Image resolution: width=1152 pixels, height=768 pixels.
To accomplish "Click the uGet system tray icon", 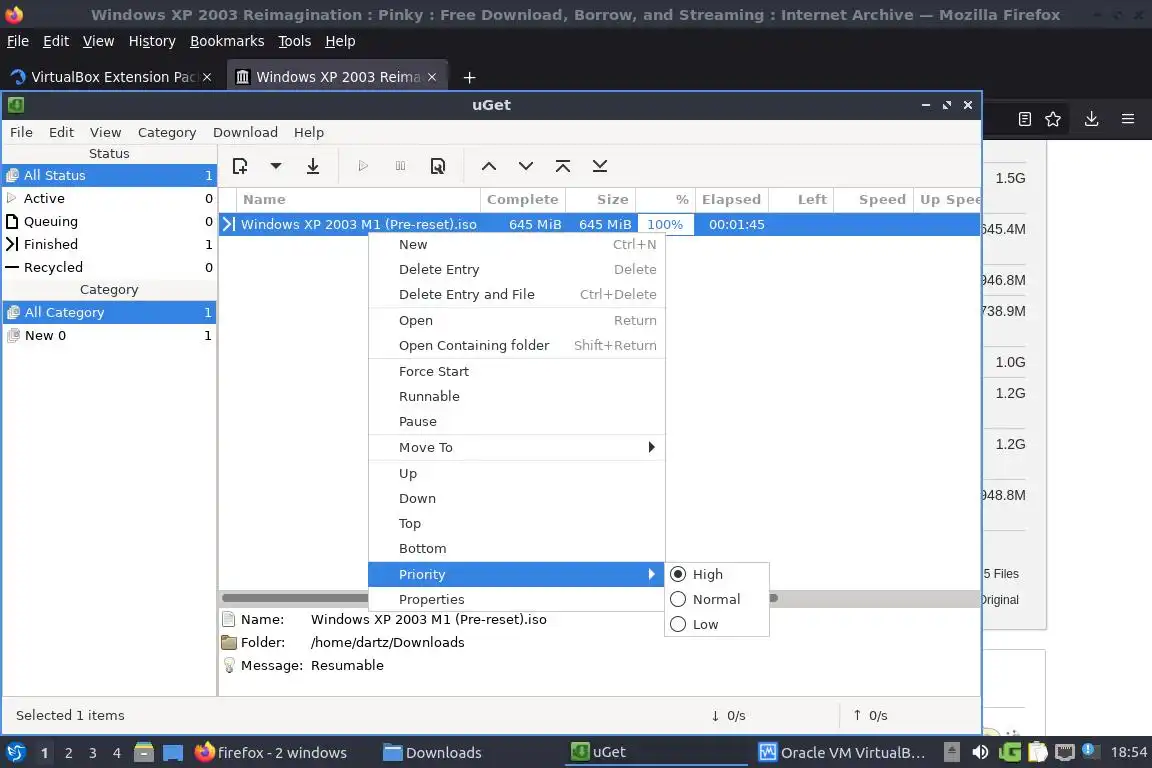I will (1009, 753).
